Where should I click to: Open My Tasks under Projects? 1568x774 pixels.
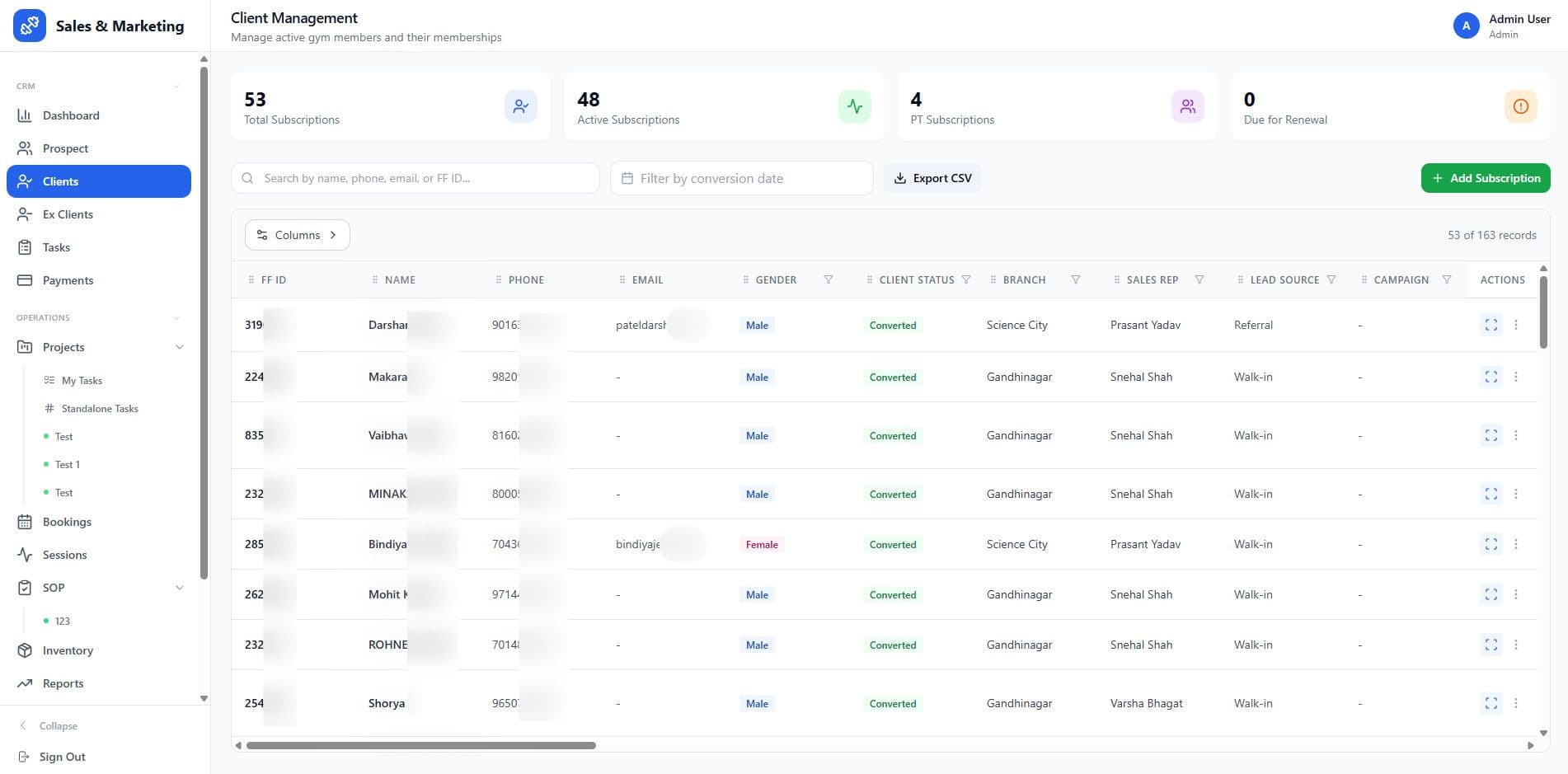82,381
